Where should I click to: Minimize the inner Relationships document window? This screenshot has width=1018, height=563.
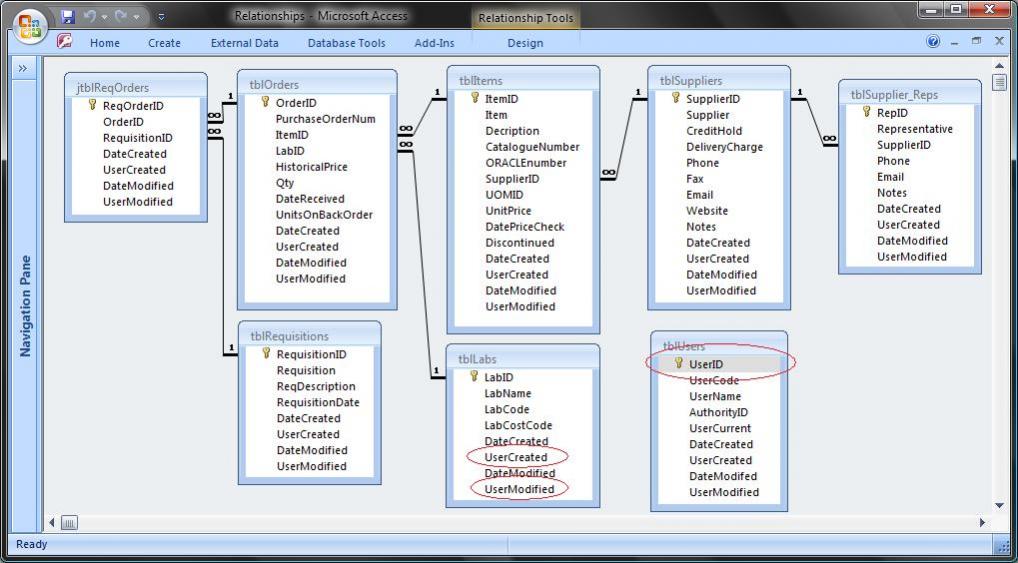tap(954, 42)
